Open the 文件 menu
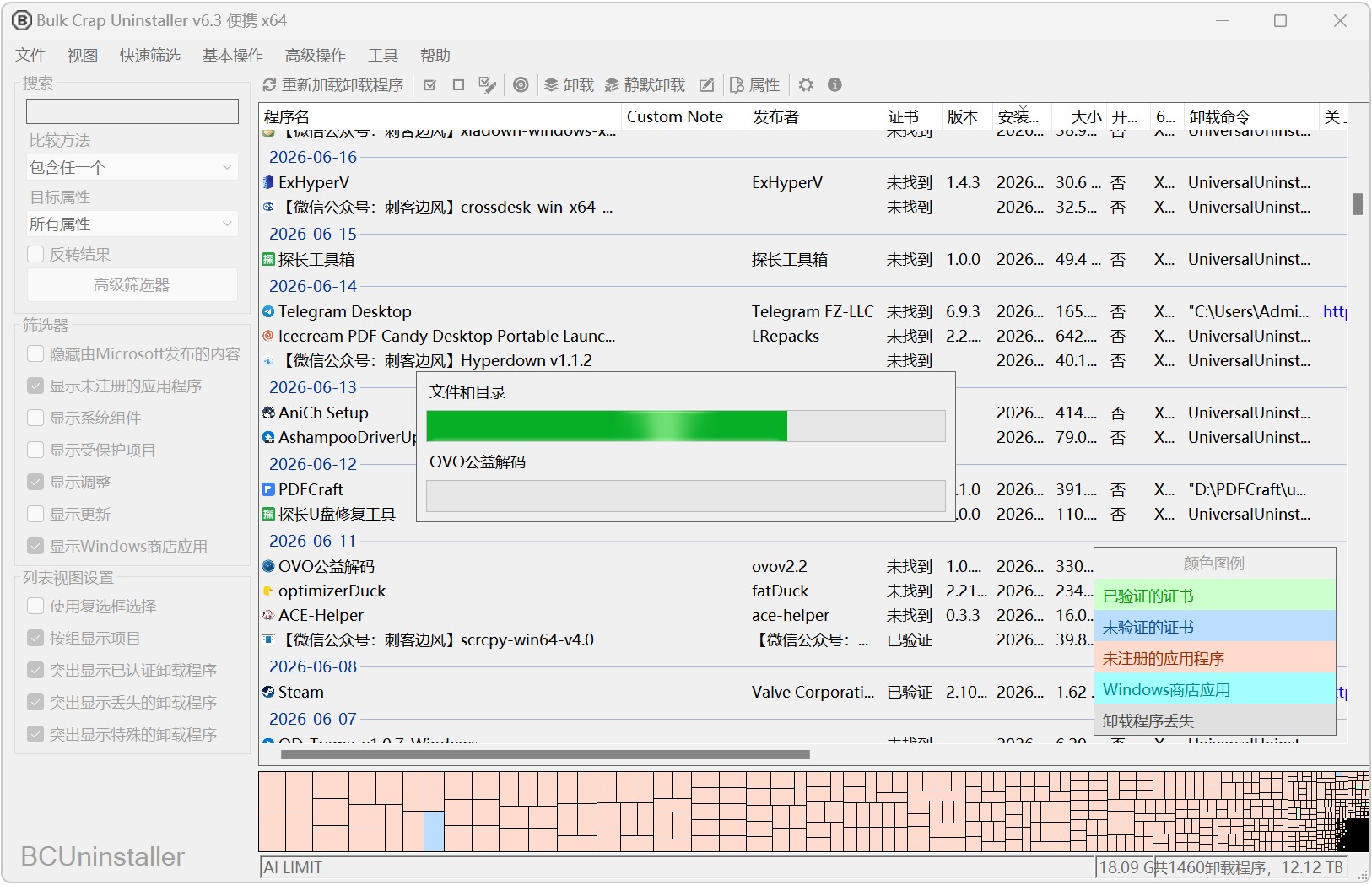 tap(30, 56)
